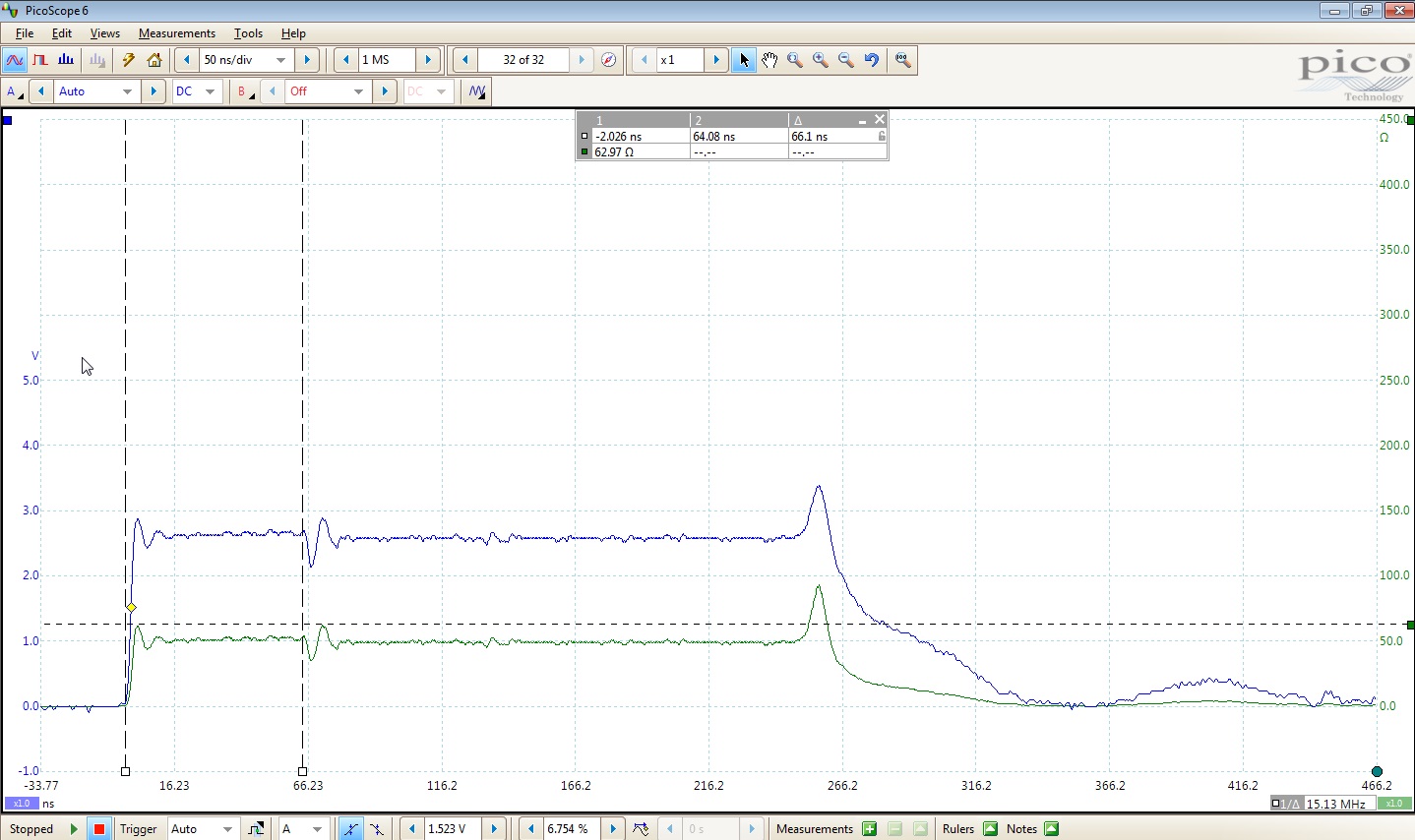This screenshot has width=1415, height=840.
Task: Grab the yellow trigger diamond marker
Action: click(x=131, y=608)
